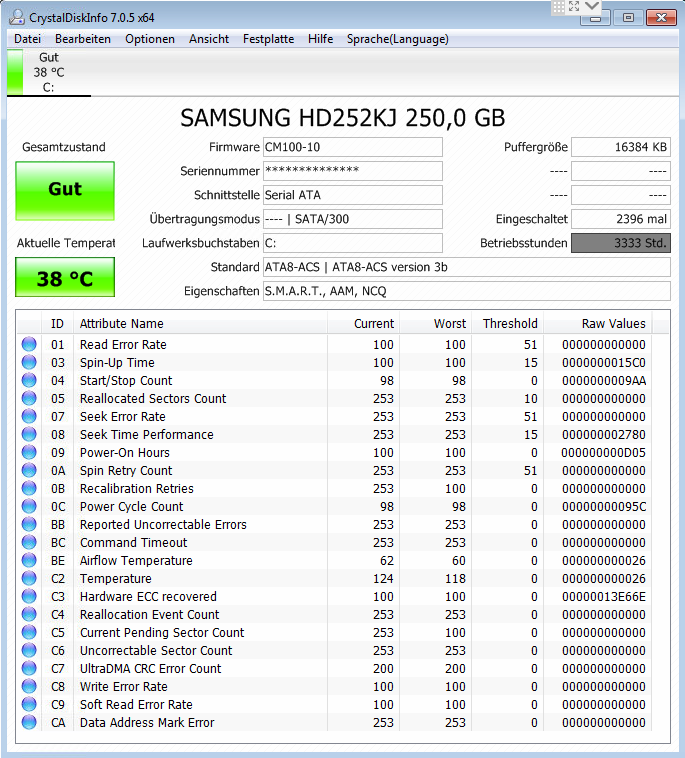Click the Übertragungsmodus SATA/300 field
Screen dimensions: 685x758
tap(352, 219)
